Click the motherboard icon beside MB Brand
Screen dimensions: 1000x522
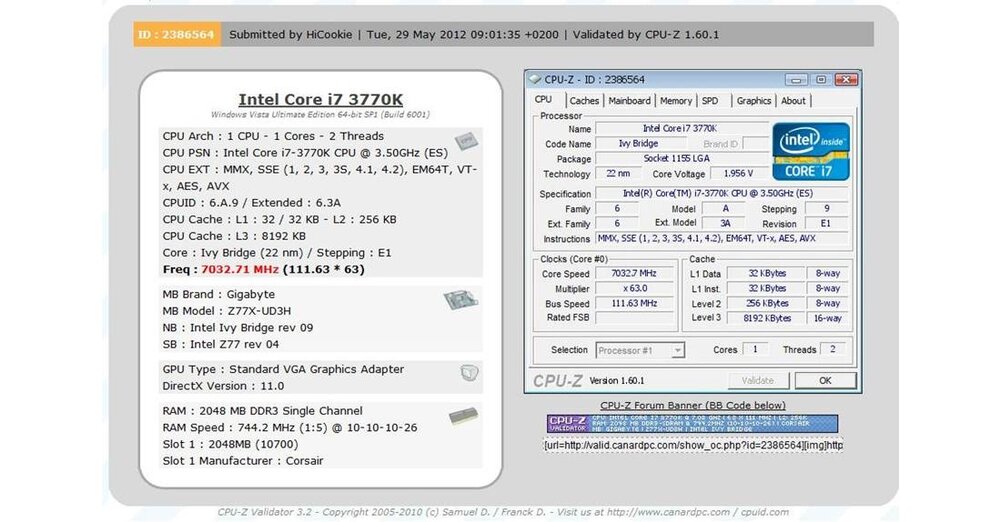point(460,300)
